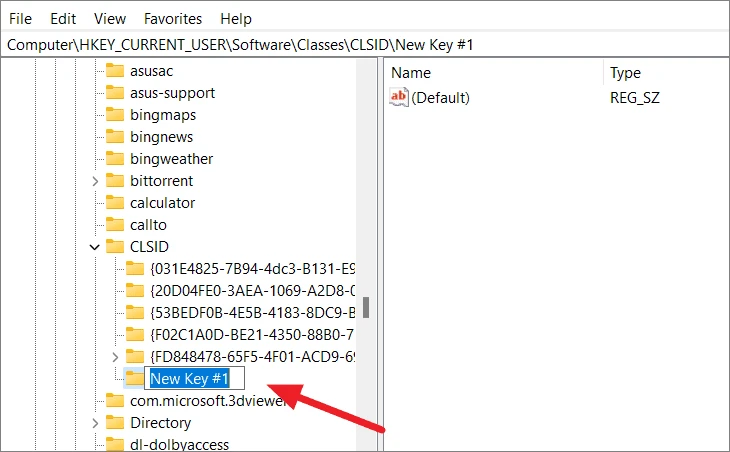
Task: Collapse the CLSID key
Action: (x=95, y=247)
